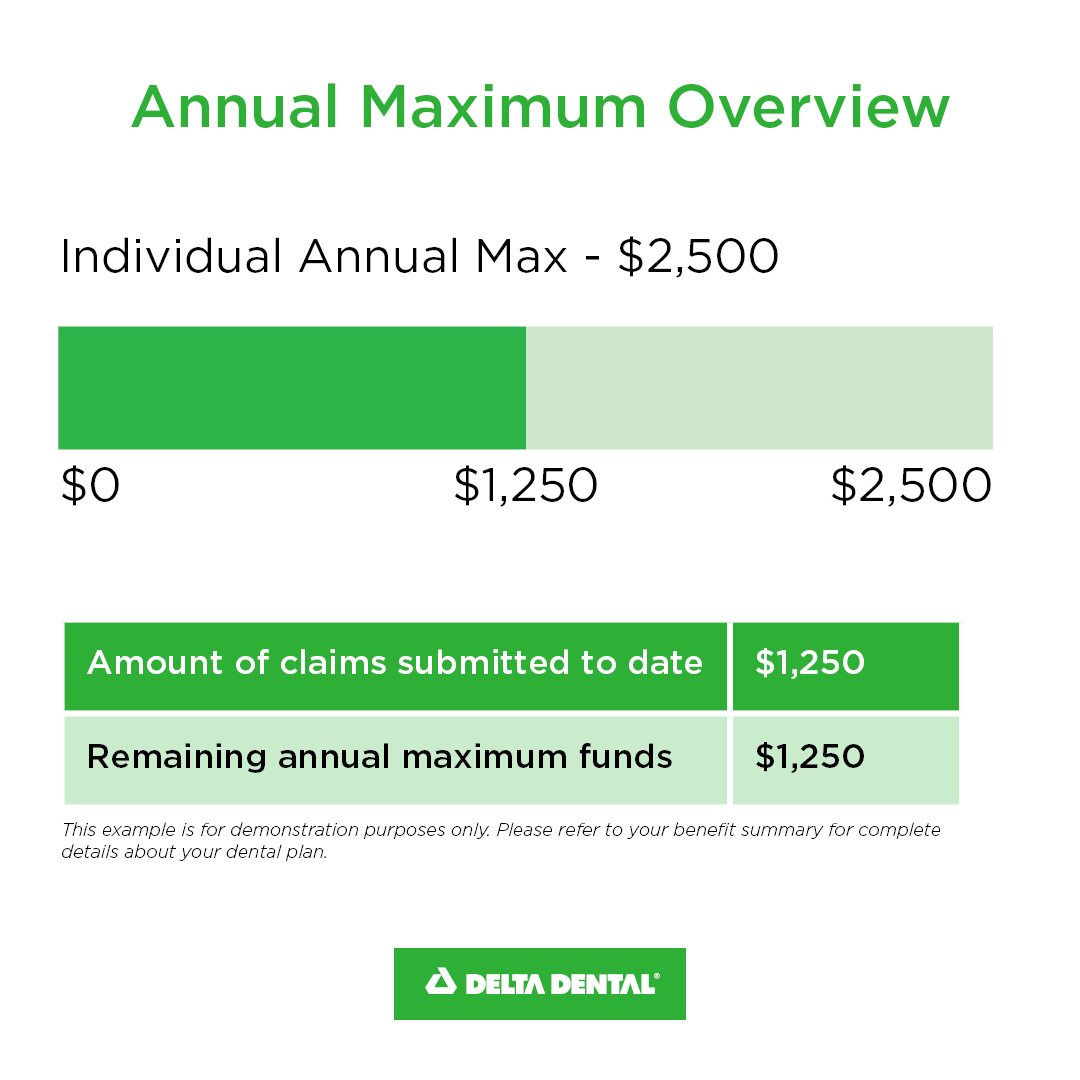Image resolution: width=1080 pixels, height=1080 pixels.
Task: Click the dark green used portion of the bar
Action: (x=292, y=388)
